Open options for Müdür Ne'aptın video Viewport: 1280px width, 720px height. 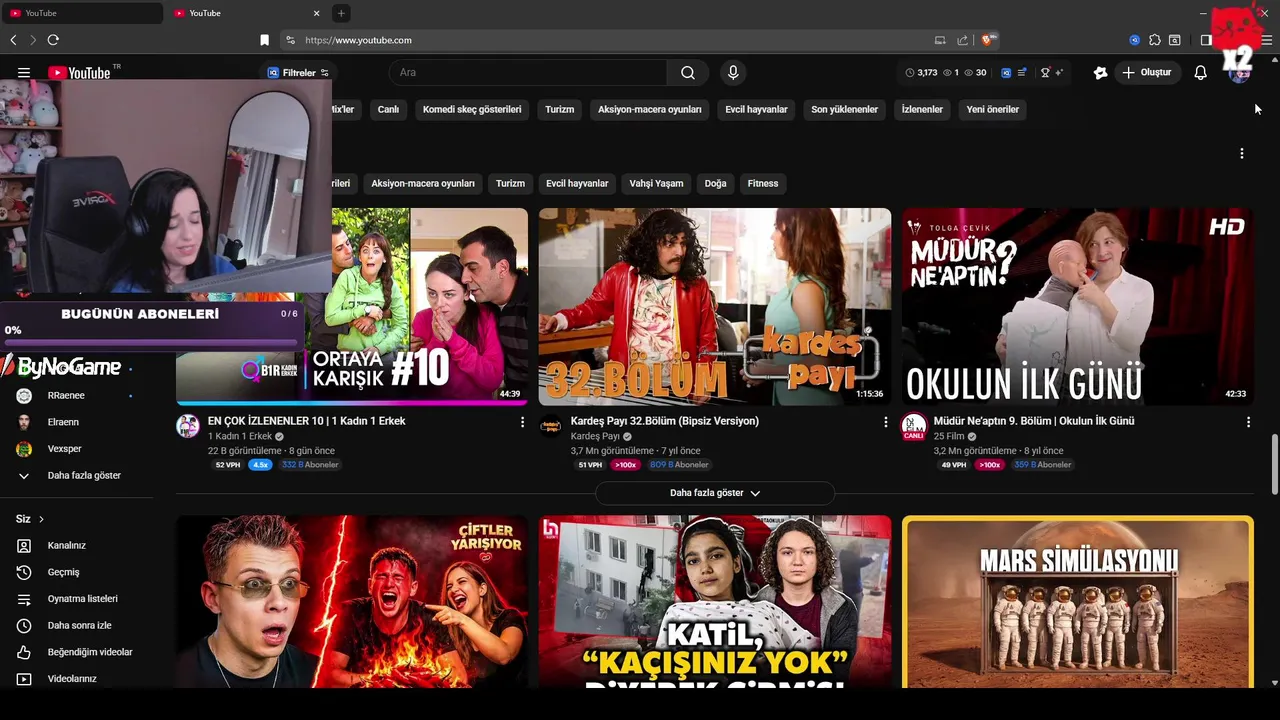pos(1248,422)
